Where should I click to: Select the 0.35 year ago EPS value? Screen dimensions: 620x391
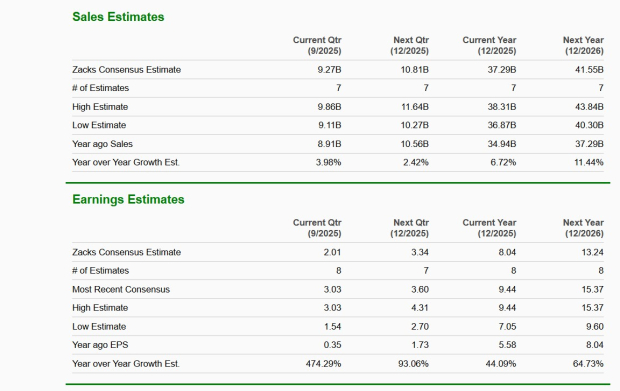[332, 345]
